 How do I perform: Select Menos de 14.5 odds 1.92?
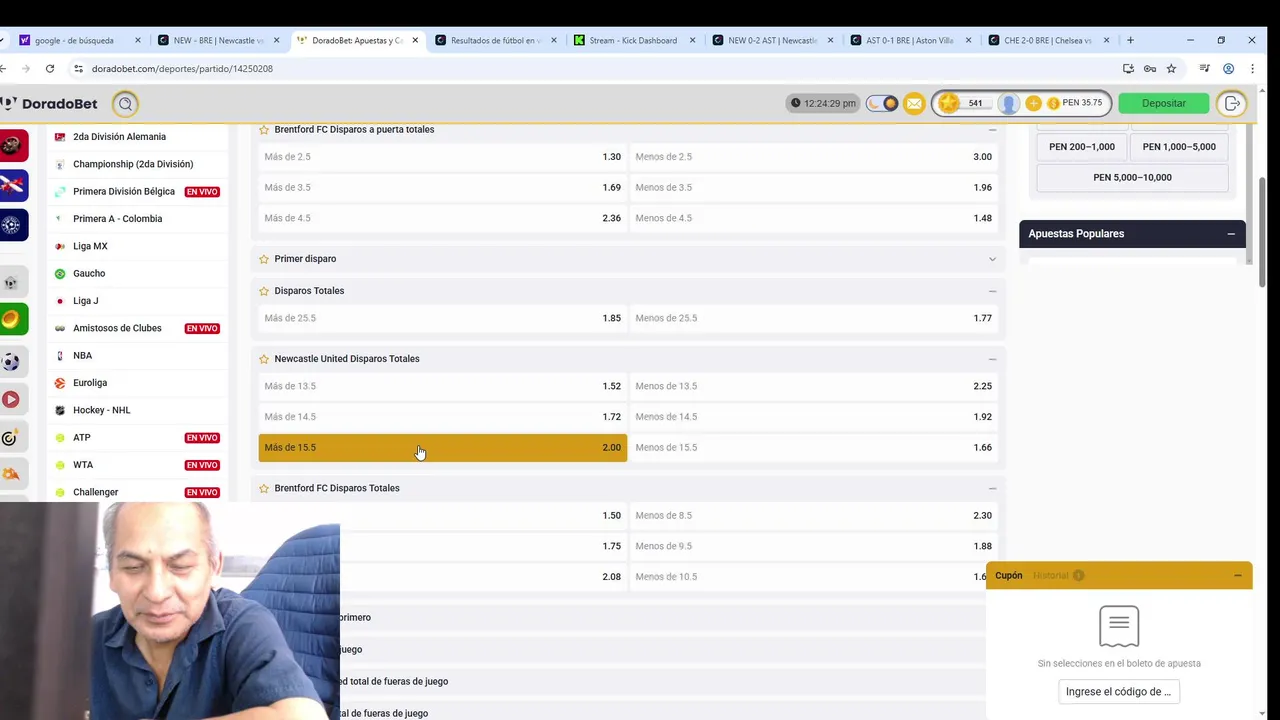click(813, 417)
